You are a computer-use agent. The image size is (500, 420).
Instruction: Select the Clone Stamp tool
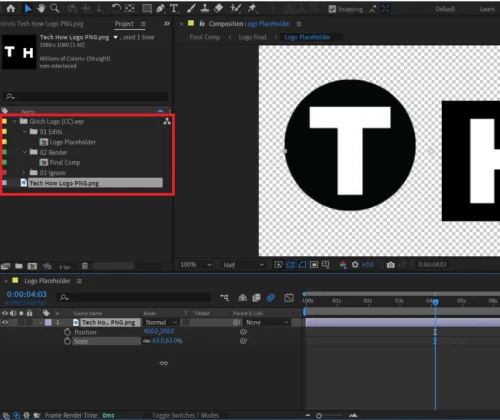(205, 8)
